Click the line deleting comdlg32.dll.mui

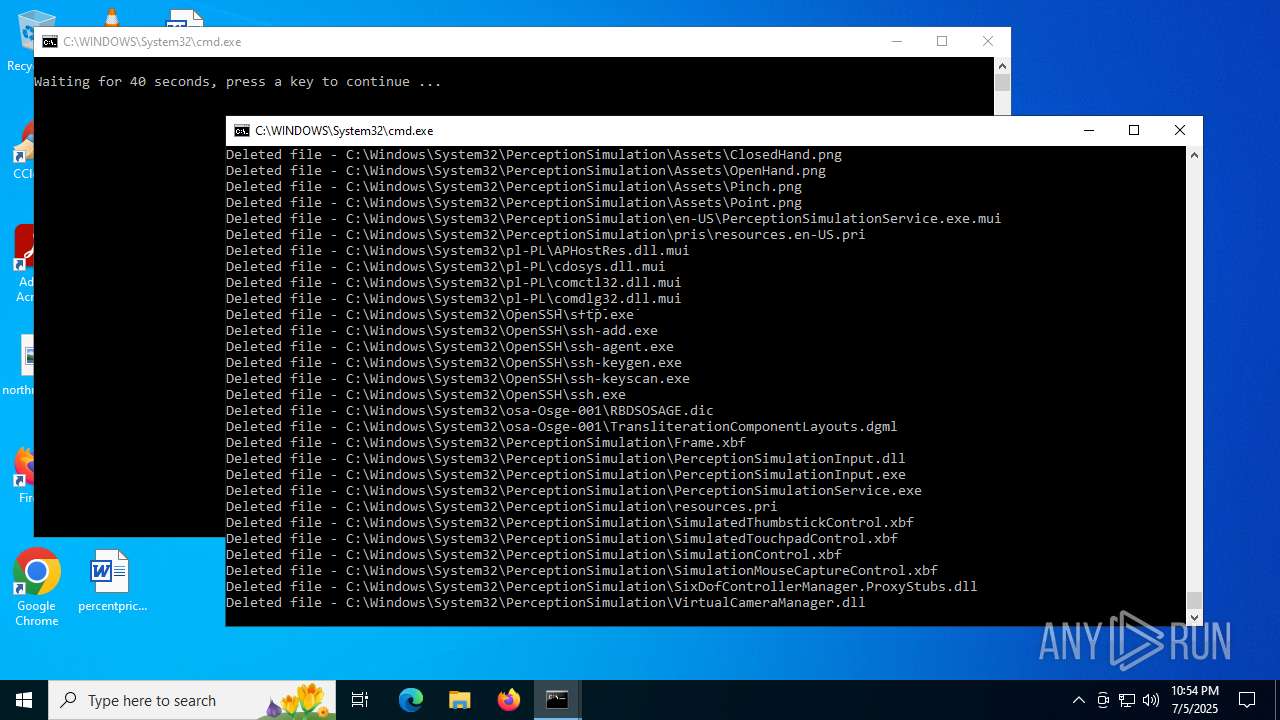pos(454,299)
